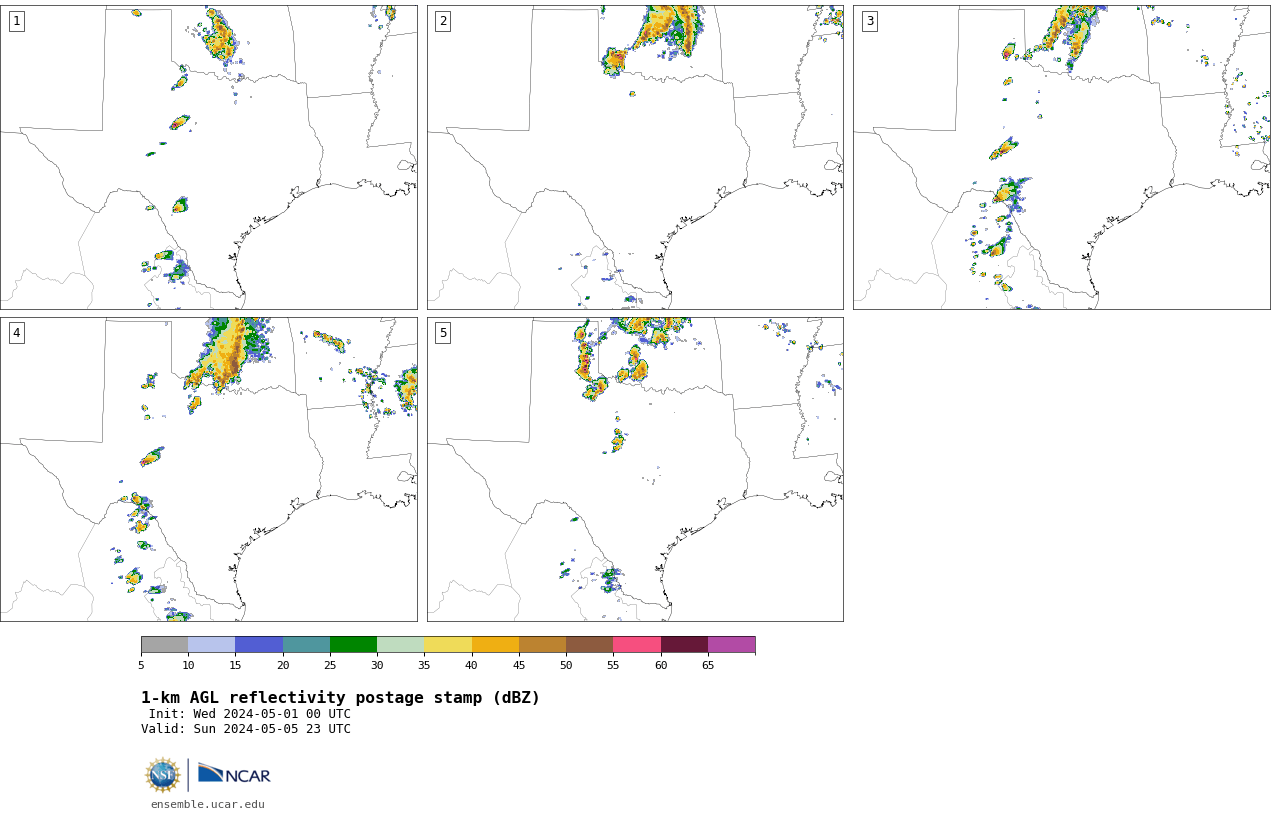Select the yellow 35-40 dBZ swatch

(x=448, y=644)
